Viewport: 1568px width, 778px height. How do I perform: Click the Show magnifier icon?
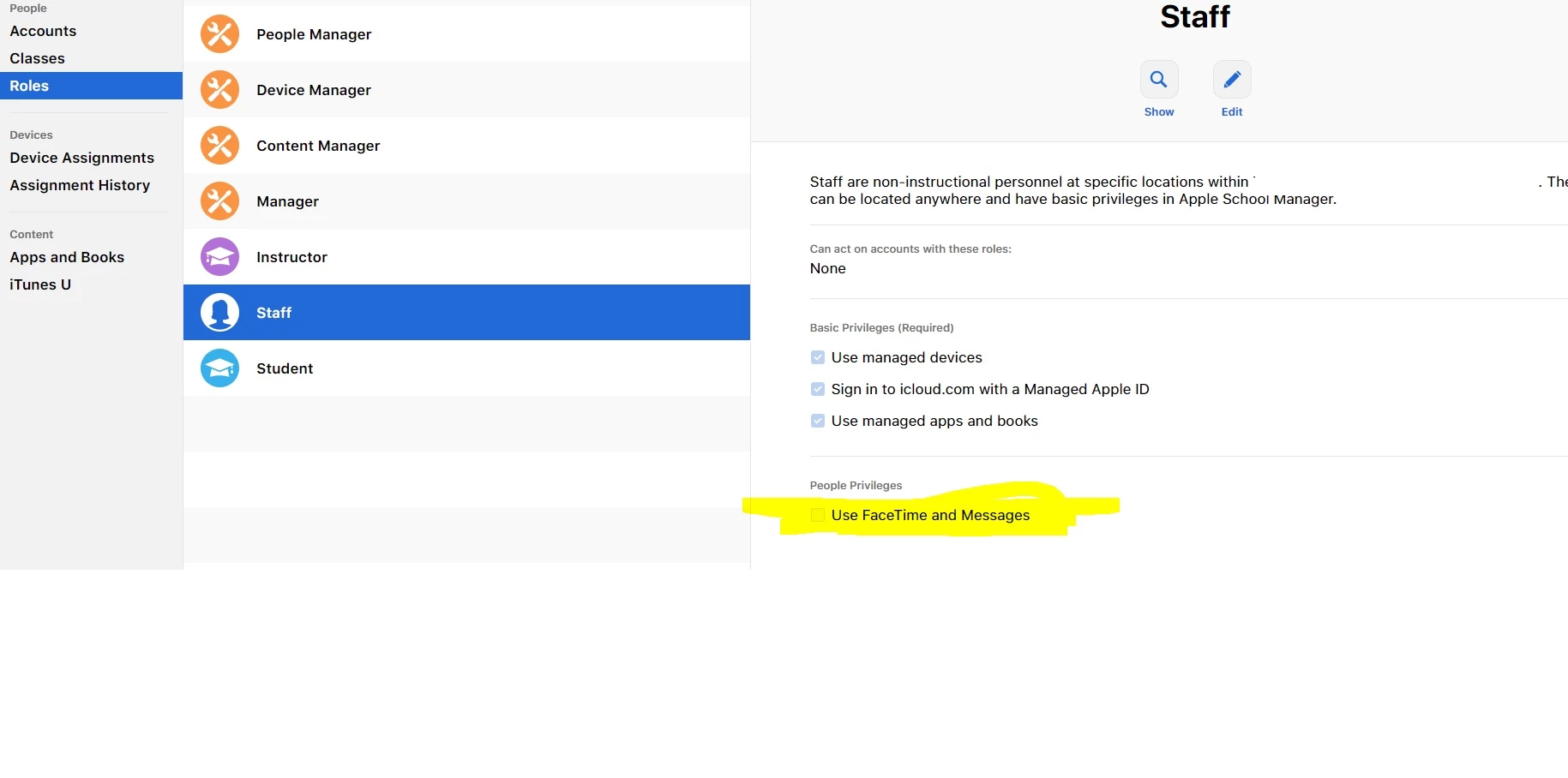point(1159,80)
